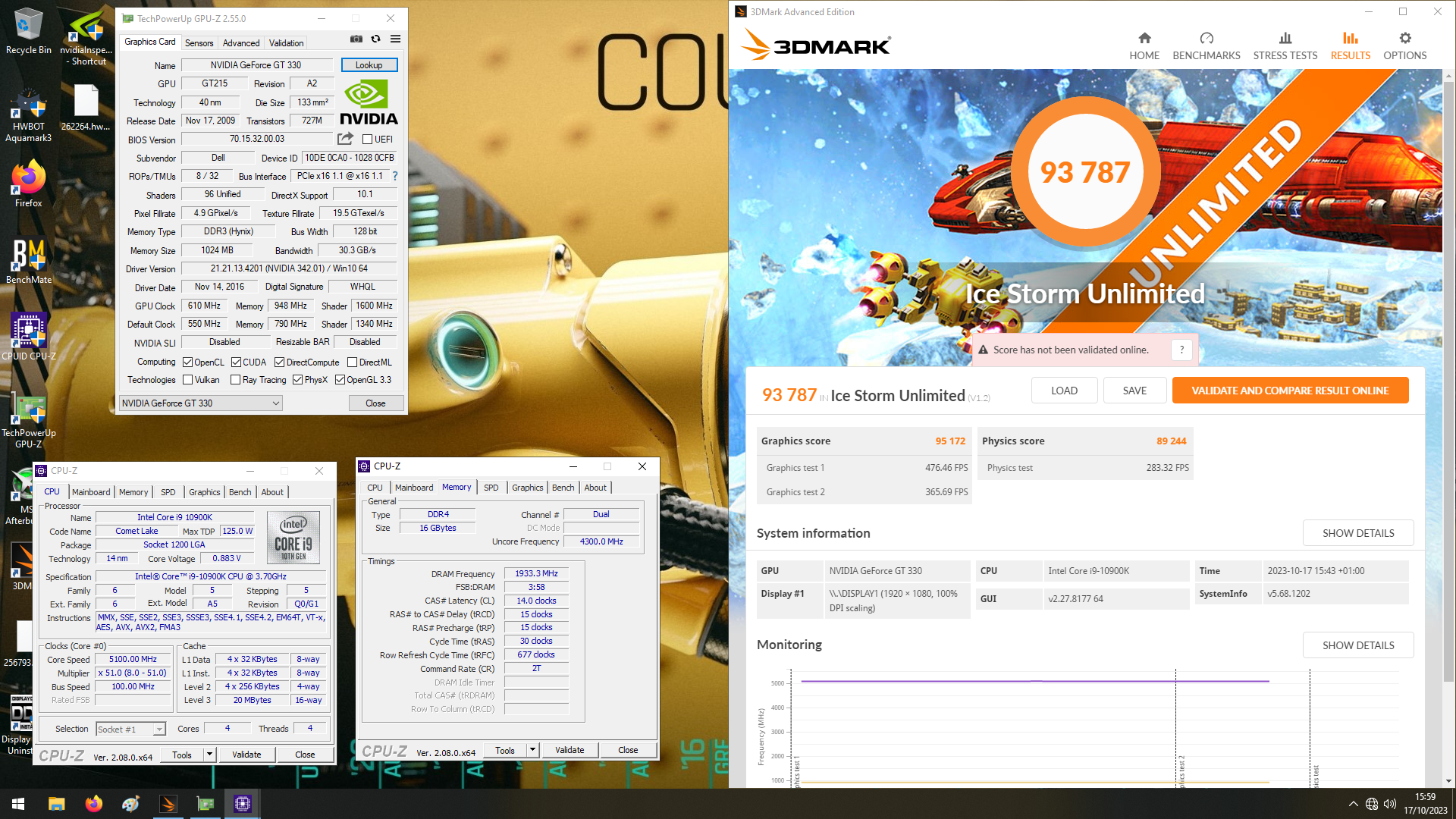Click the score validation help question mark
The image size is (1456, 819).
tap(1181, 350)
